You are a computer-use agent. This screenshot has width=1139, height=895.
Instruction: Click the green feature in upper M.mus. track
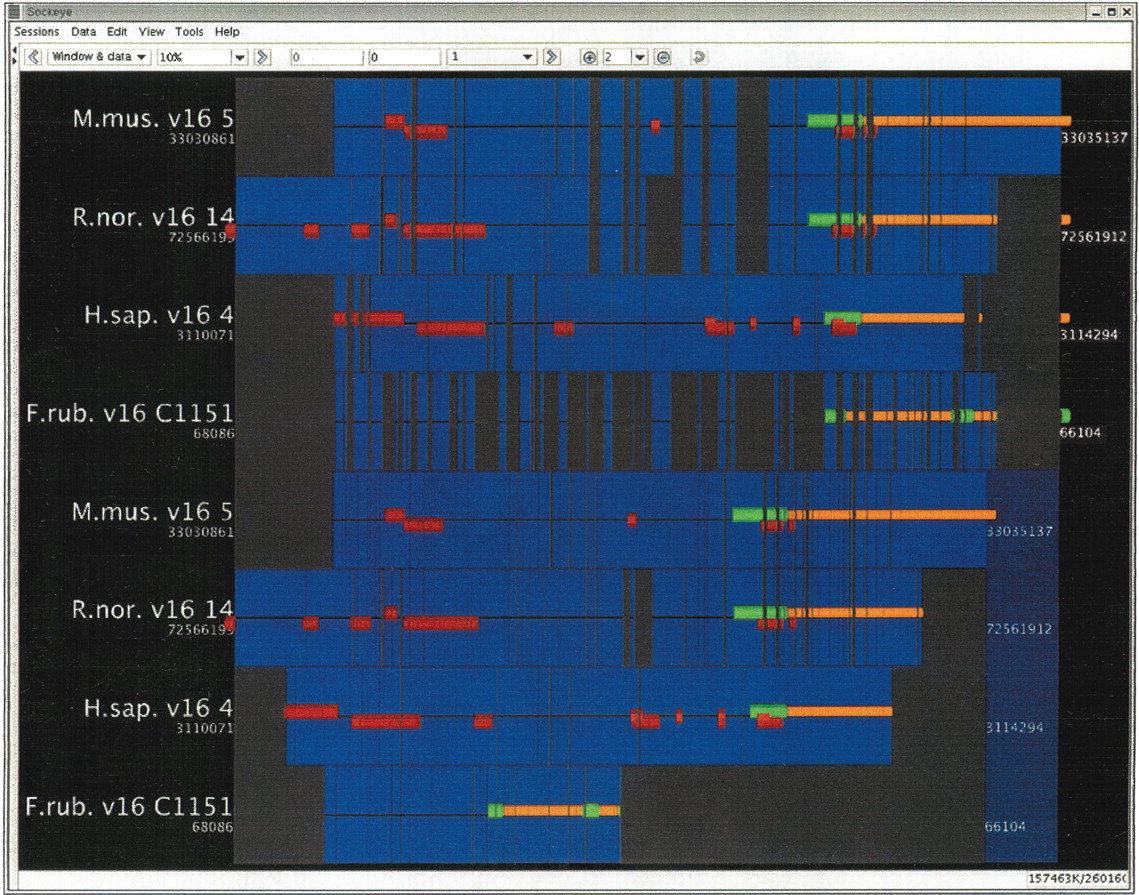[835, 120]
